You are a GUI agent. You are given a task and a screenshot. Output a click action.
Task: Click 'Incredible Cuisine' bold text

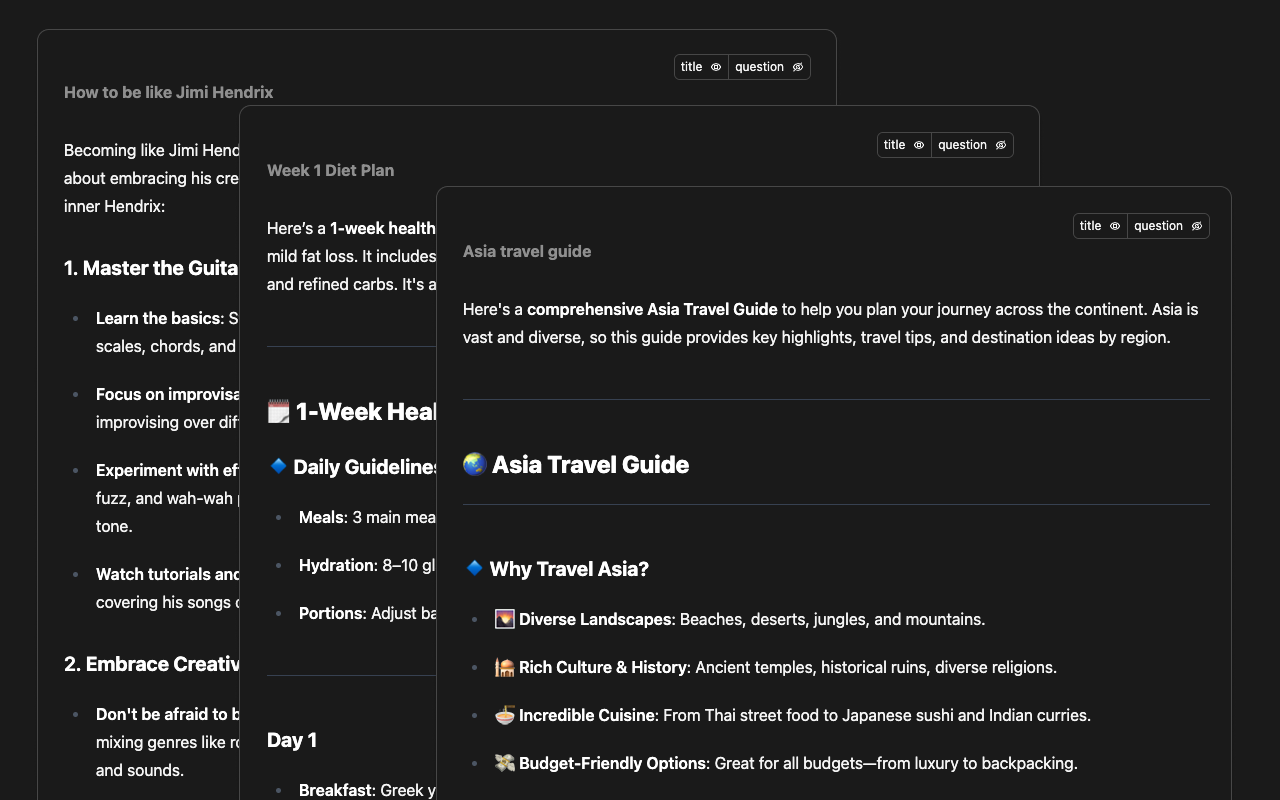pos(587,715)
